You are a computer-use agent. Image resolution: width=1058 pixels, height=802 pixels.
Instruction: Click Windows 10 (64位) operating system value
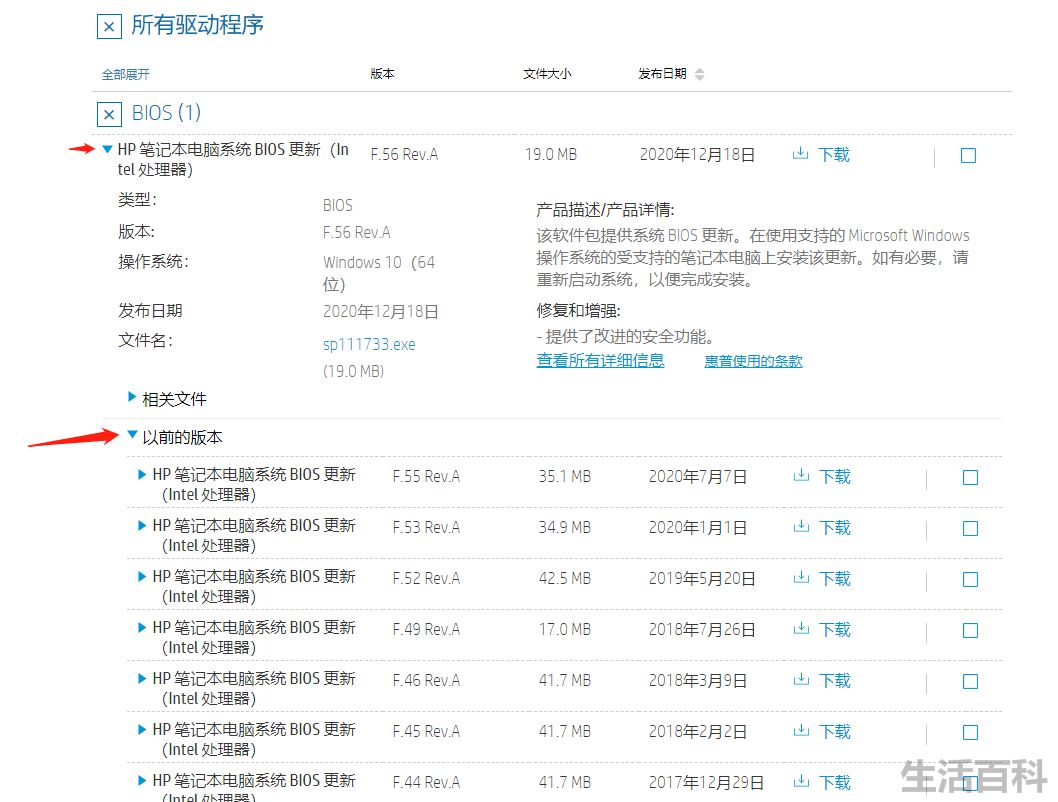pyautogui.click(x=379, y=273)
